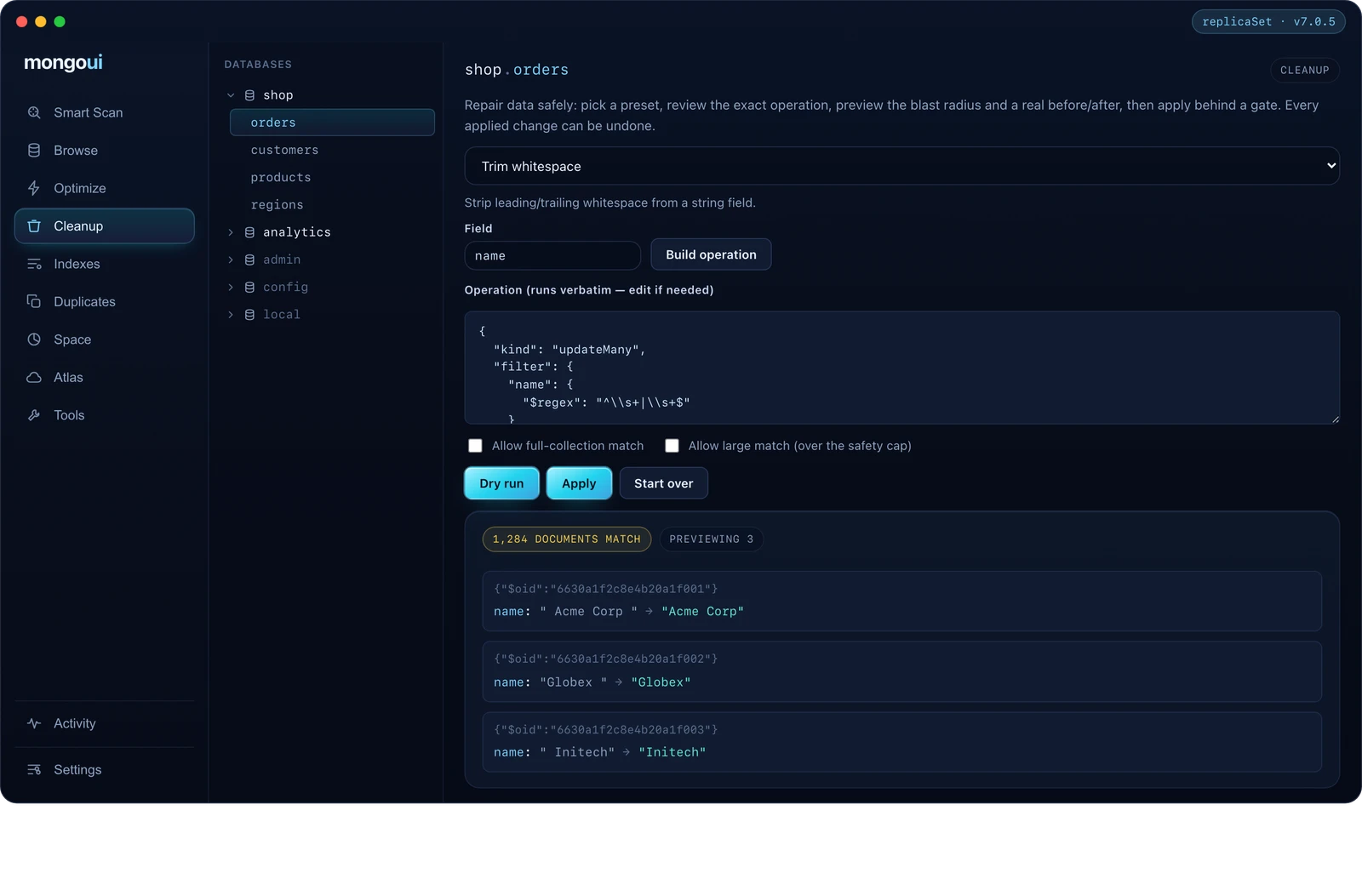Select the orders collection

[x=332, y=123]
